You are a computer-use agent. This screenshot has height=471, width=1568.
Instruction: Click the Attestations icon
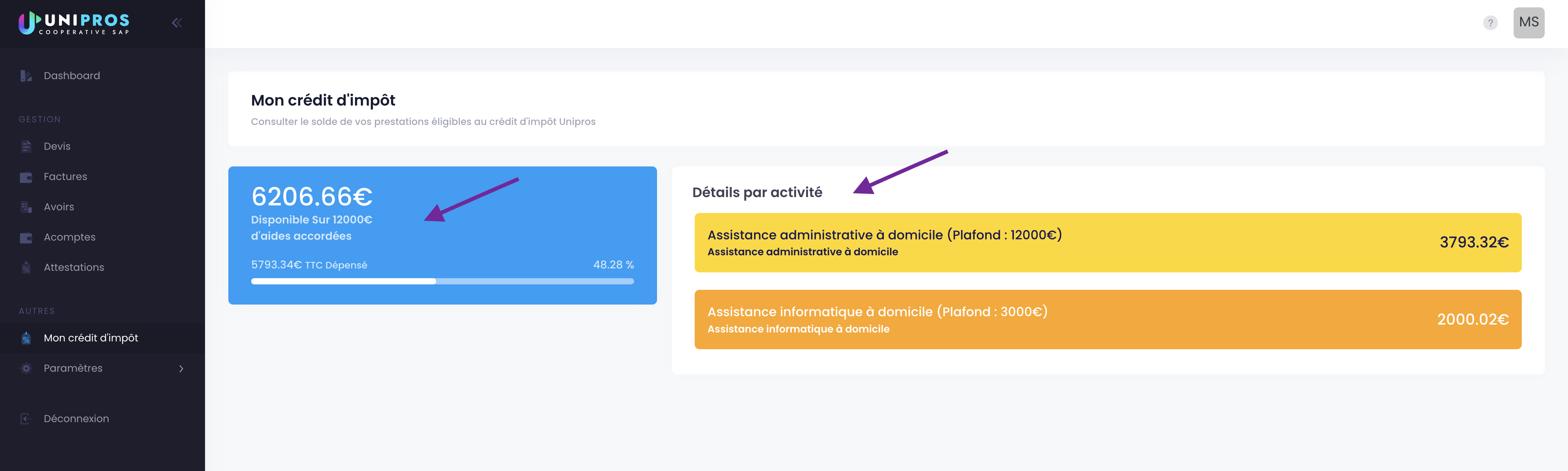[x=26, y=268]
